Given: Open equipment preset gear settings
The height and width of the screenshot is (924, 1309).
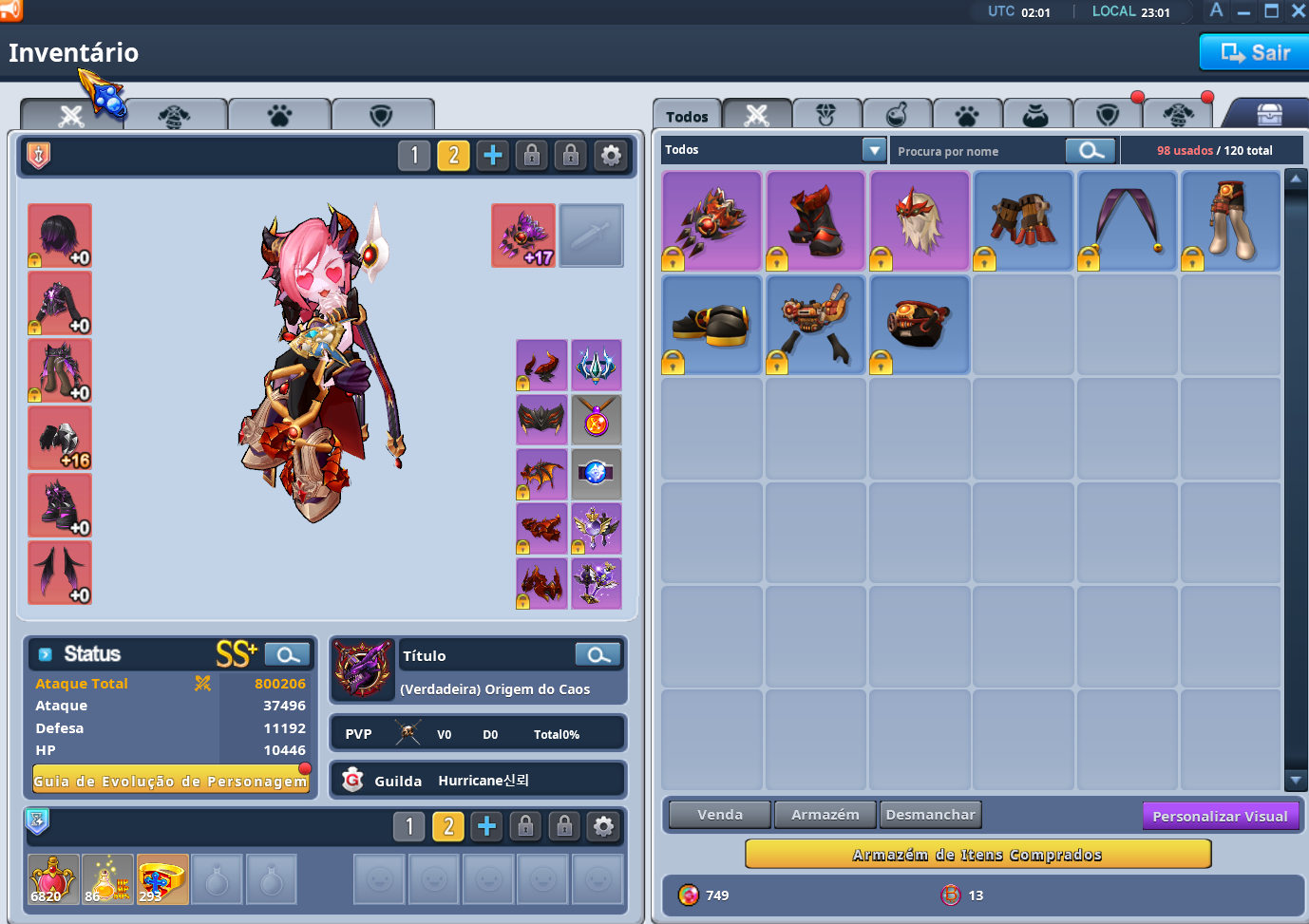Looking at the screenshot, I should [x=611, y=155].
